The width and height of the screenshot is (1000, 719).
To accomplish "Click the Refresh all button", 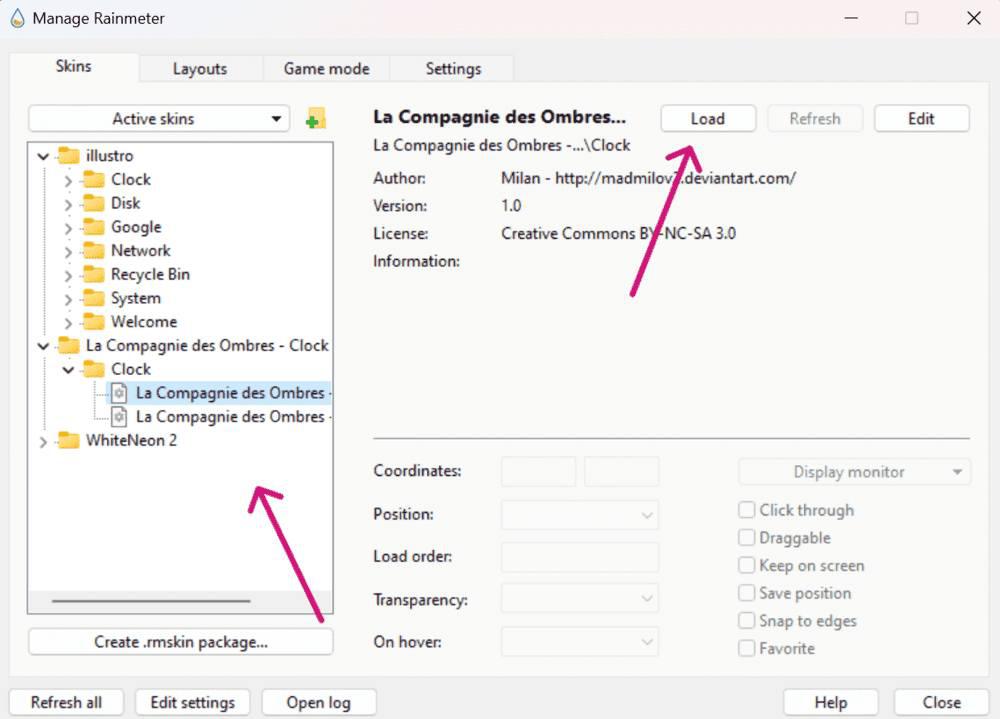I will click(x=66, y=702).
